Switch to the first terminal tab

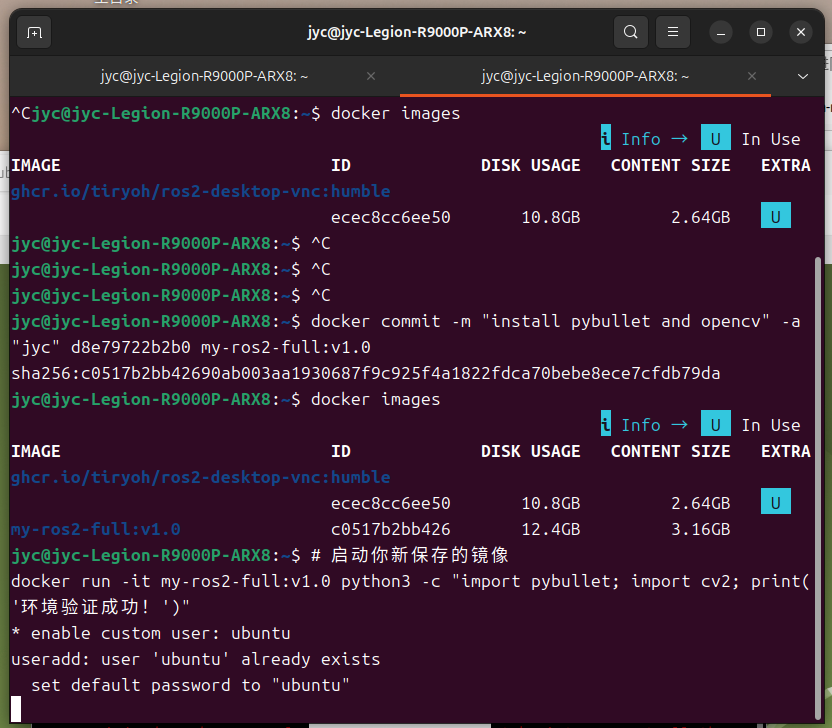[204, 76]
